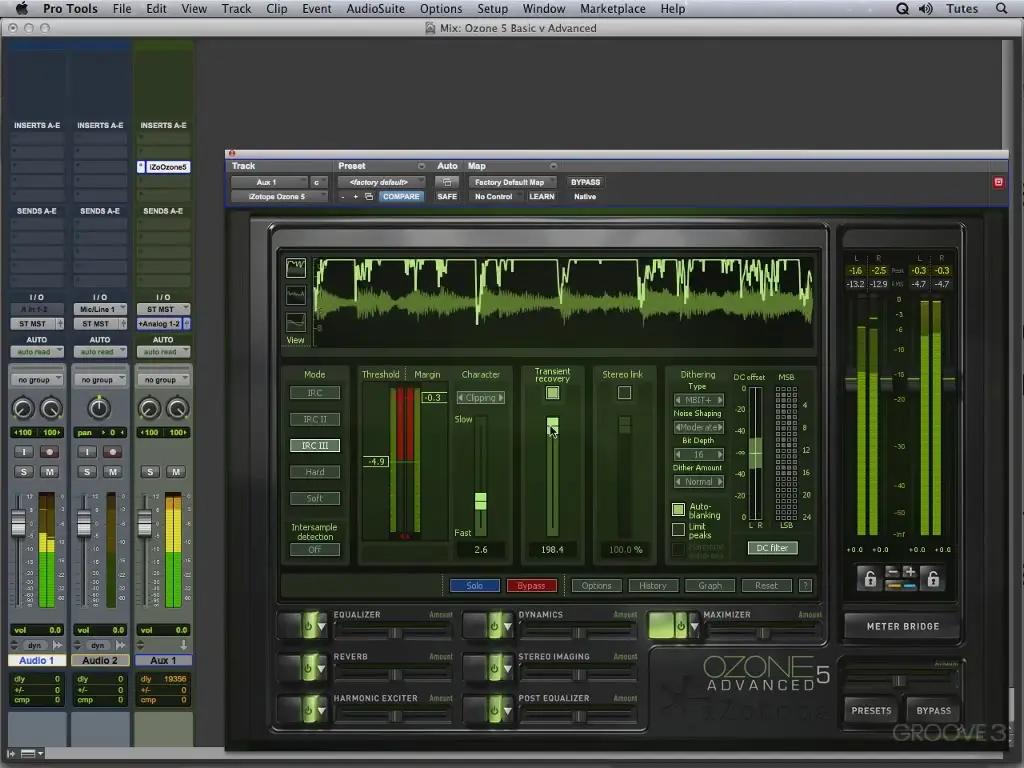Toggle the Maximizer module power button
This screenshot has width=1024, height=768.
pyautogui.click(x=680, y=626)
